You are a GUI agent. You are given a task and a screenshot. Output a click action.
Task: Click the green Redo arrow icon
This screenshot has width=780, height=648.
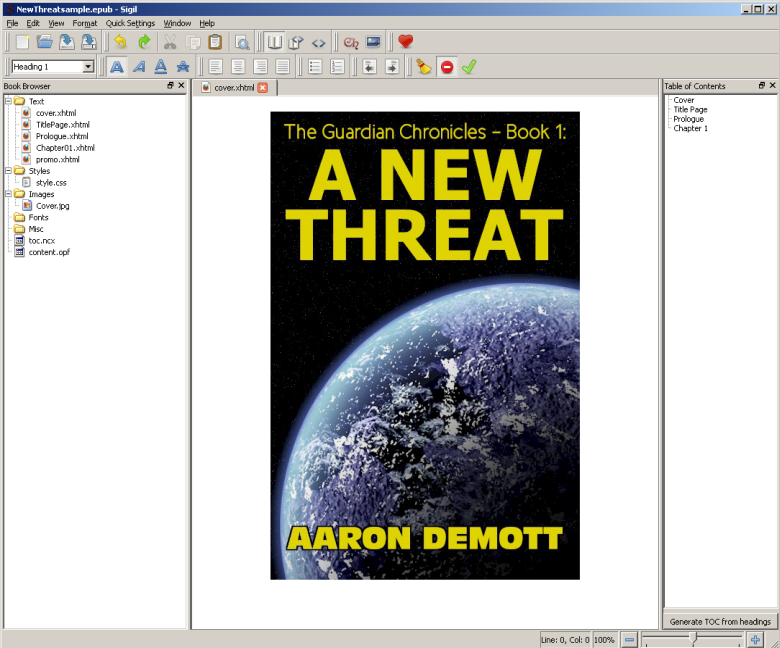[144, 42]
